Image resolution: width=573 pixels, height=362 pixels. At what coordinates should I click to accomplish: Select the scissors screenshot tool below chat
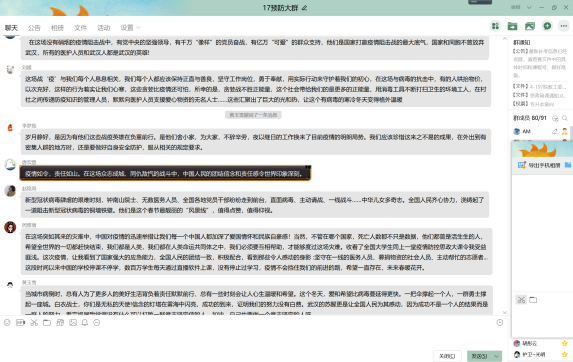click(x=34, y=323)
